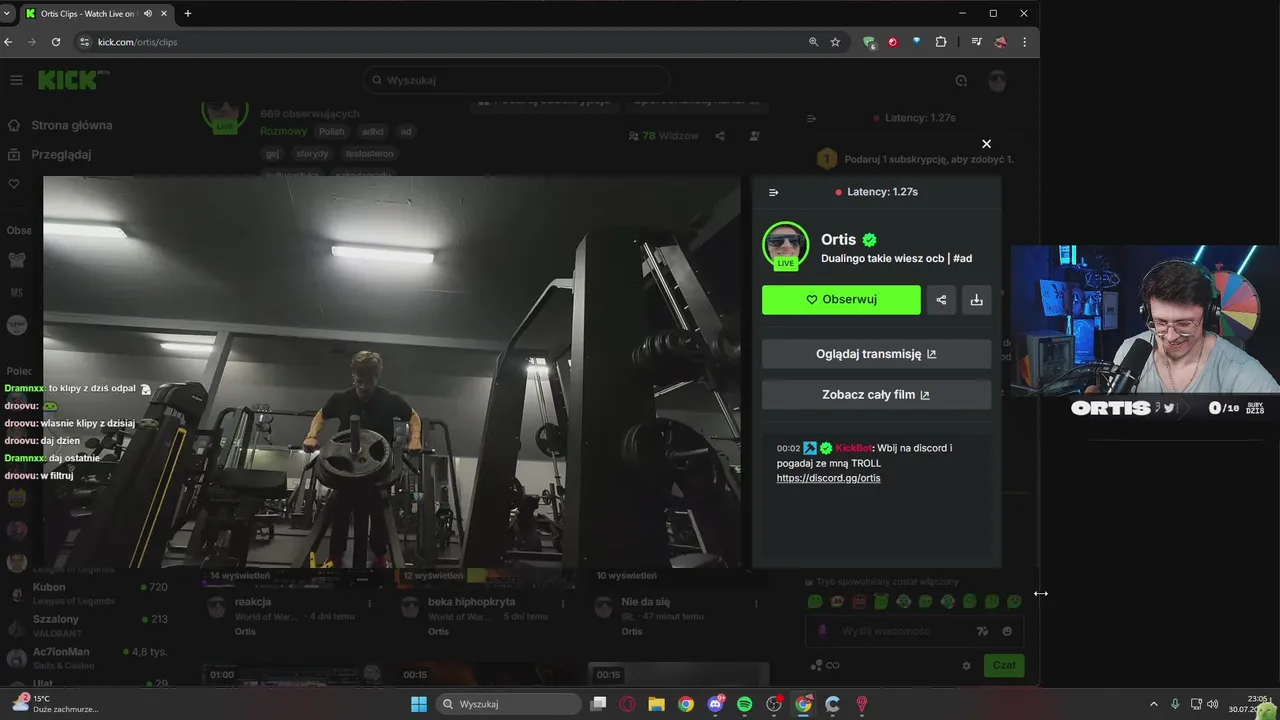Play the gym clip video

[392, 372]
